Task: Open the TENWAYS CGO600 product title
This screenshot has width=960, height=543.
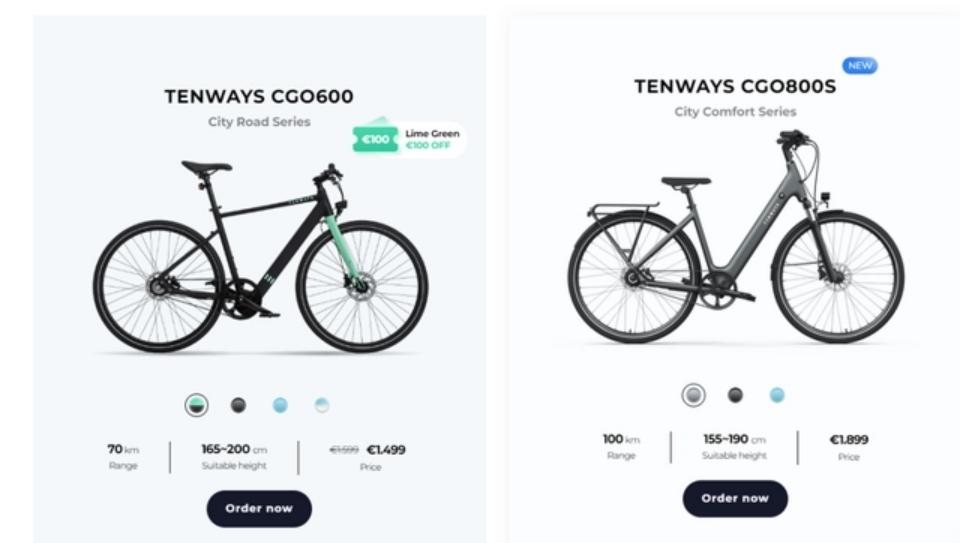Action: (259, 97)
